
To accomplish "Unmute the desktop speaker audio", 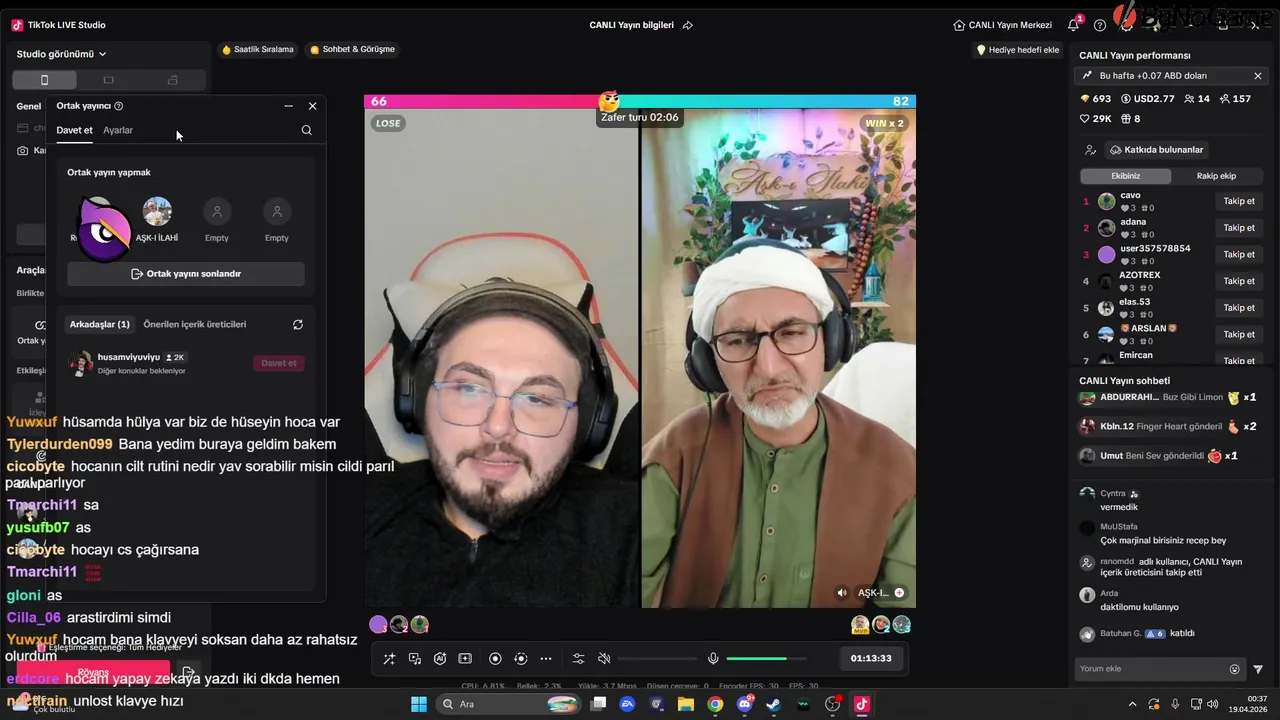I will click(604, 658).
